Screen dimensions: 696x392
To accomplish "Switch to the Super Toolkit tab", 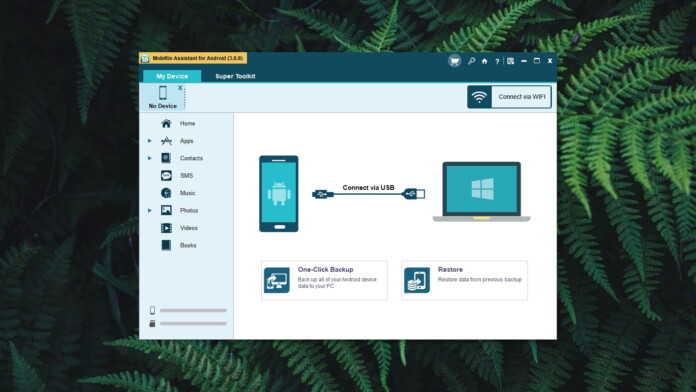I will (x=235, y=76).
